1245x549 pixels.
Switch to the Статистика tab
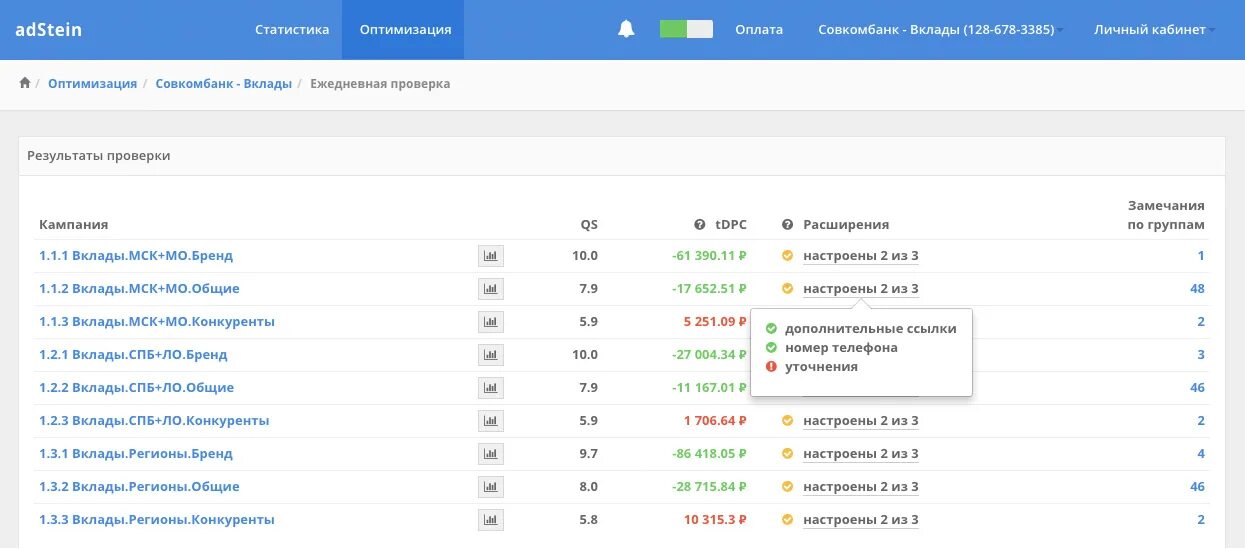[x=292, y=29]
